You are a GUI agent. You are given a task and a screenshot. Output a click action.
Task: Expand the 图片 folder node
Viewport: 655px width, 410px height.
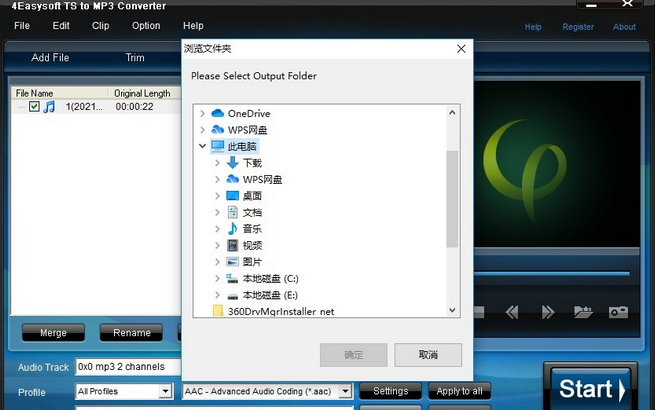[x=217, y=262]
